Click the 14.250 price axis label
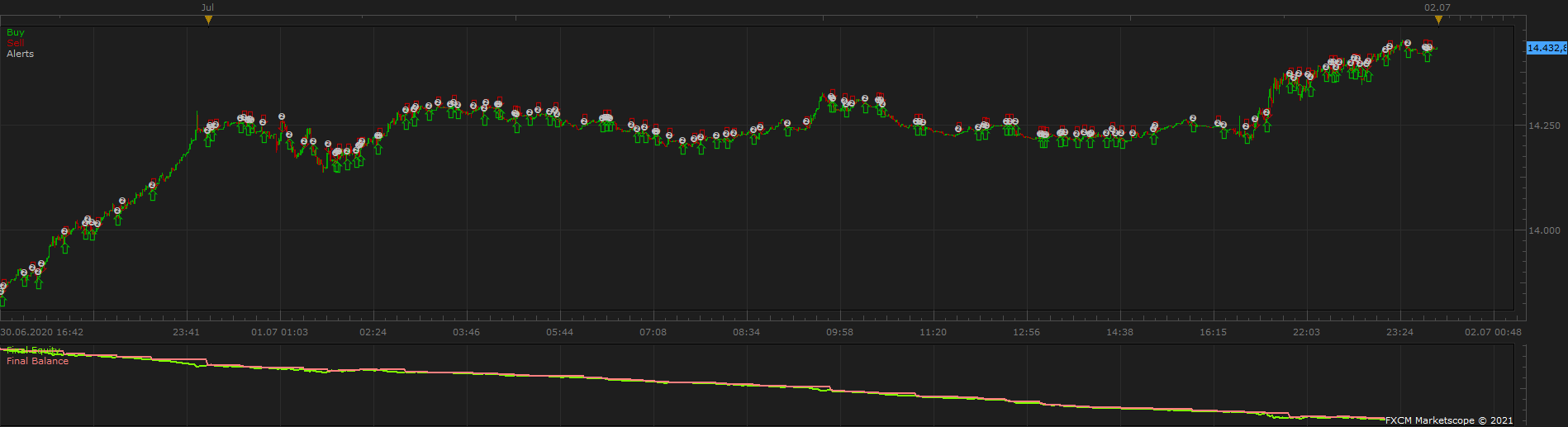The height and width of the screenshot is (427, 1568). click(x=1544, y=126)
